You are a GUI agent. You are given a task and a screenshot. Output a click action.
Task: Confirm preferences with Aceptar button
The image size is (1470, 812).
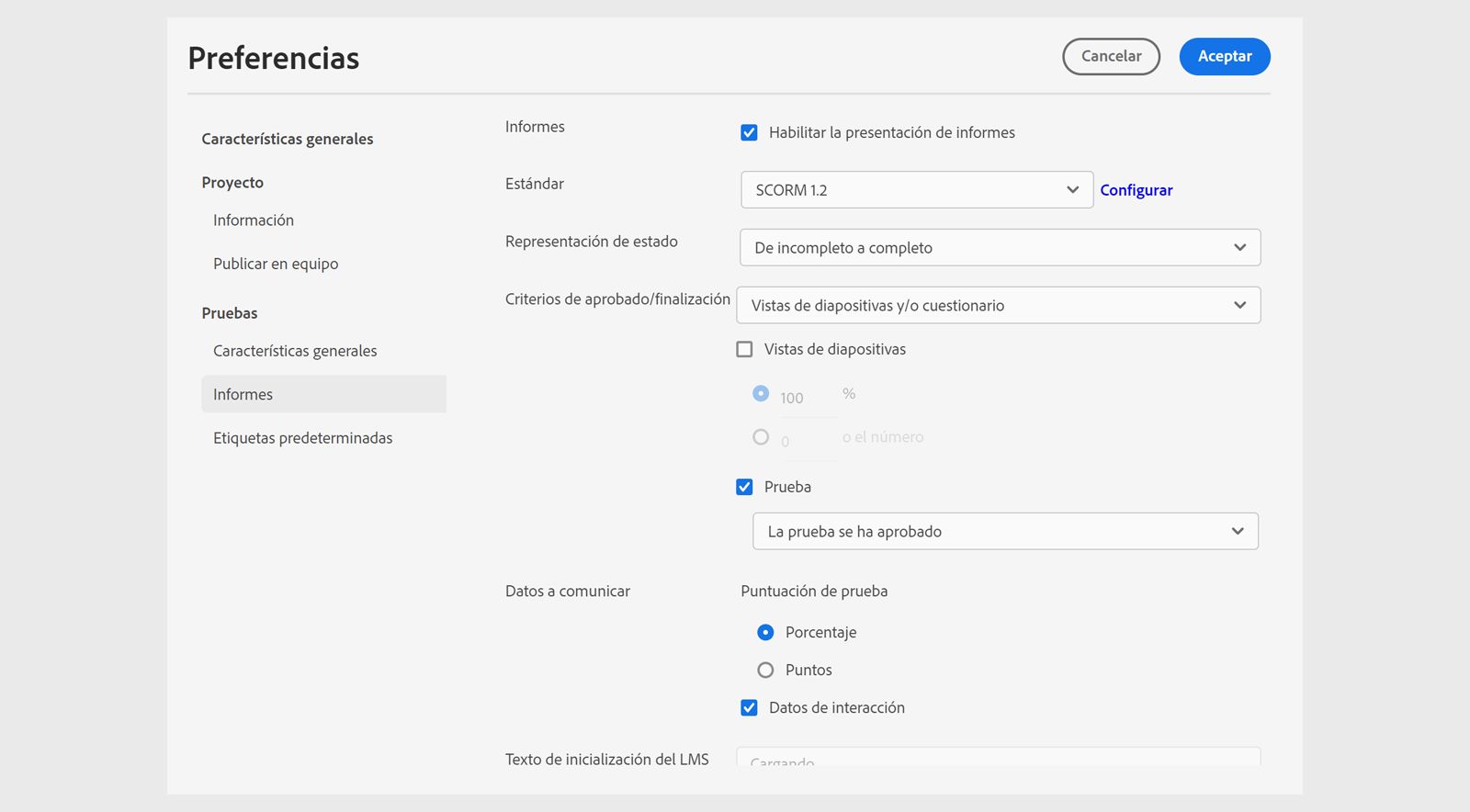(x=1224, y=57)
